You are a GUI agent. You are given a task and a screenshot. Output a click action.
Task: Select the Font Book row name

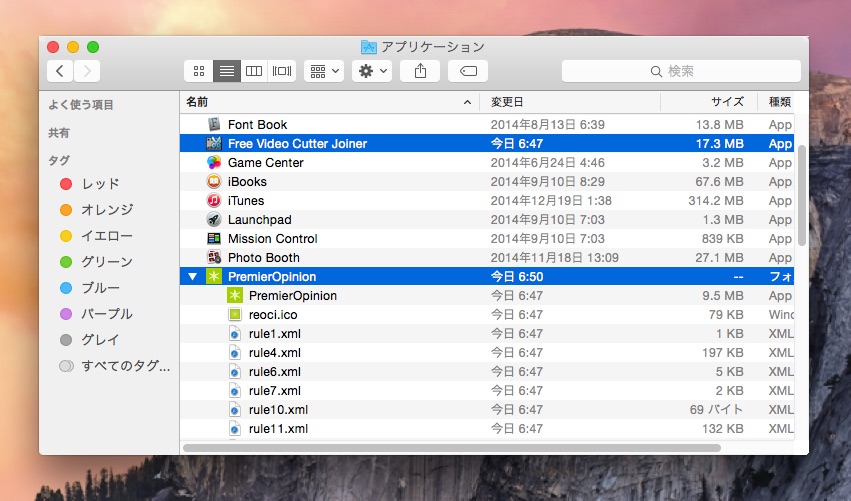(x=257, y=124)
